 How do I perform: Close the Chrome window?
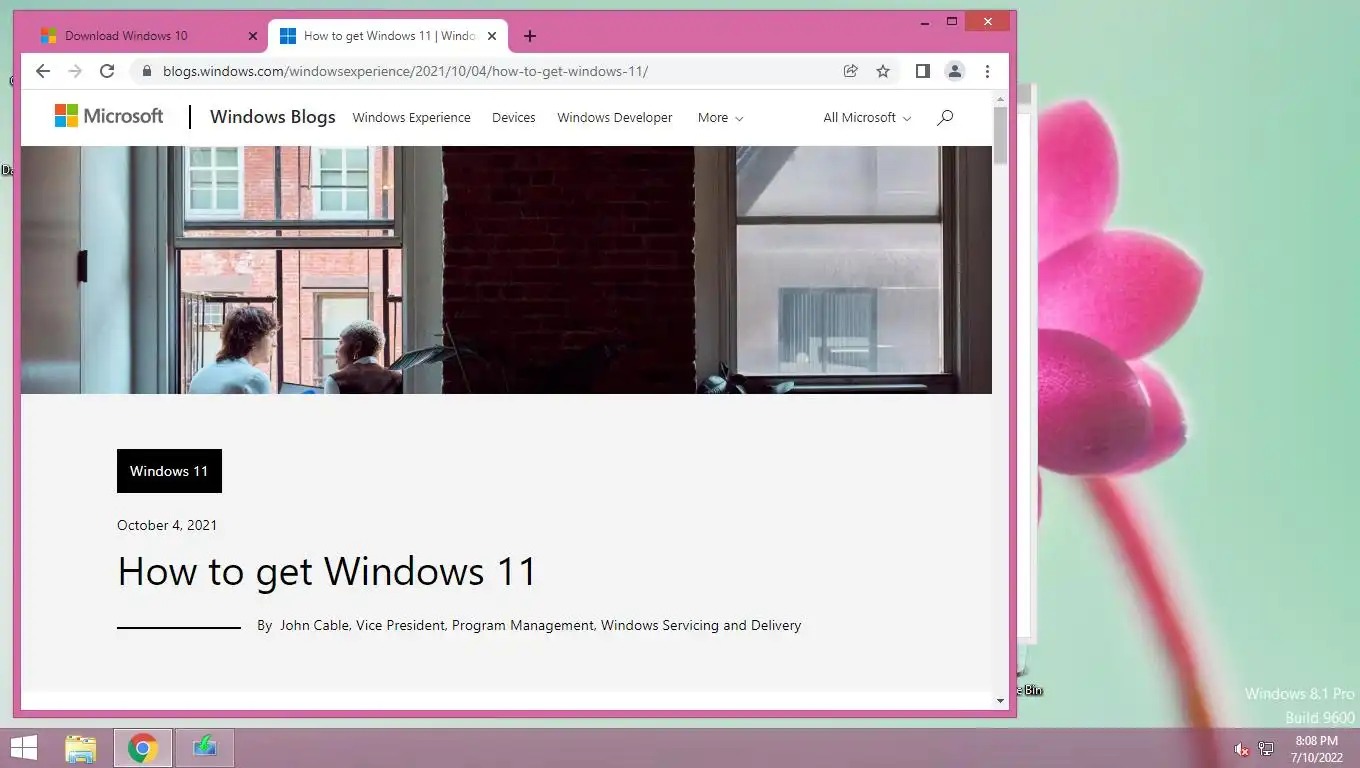[x=988, y=21]
